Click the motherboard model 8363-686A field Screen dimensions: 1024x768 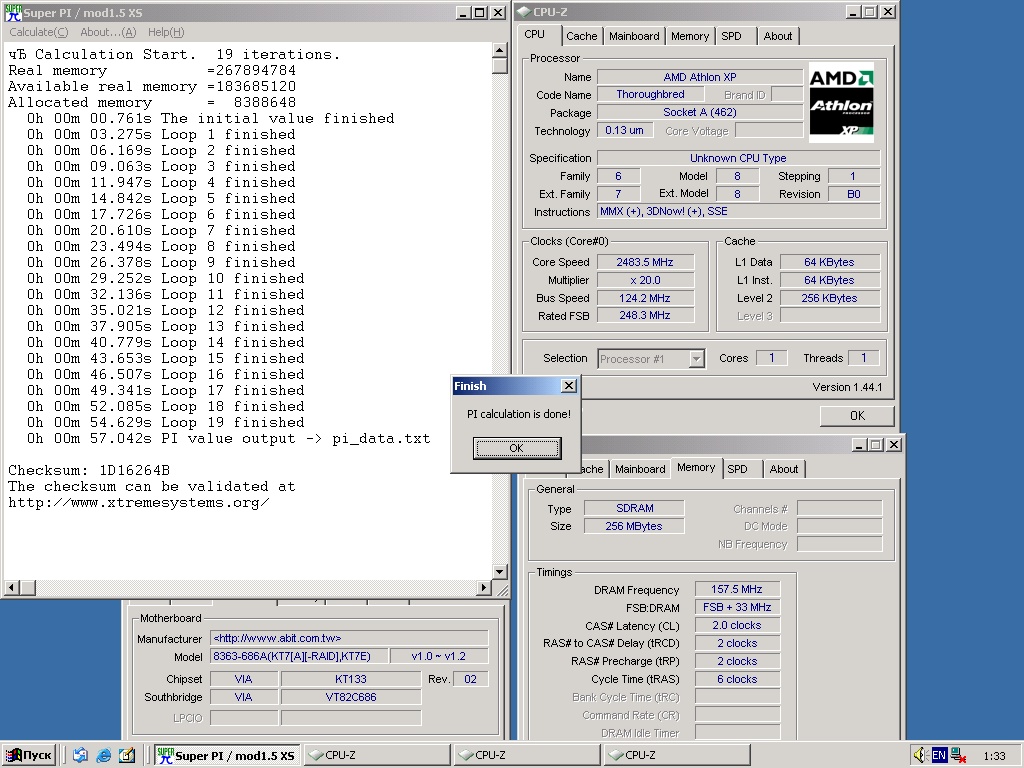pyautogui.click(x=299, y=656)
